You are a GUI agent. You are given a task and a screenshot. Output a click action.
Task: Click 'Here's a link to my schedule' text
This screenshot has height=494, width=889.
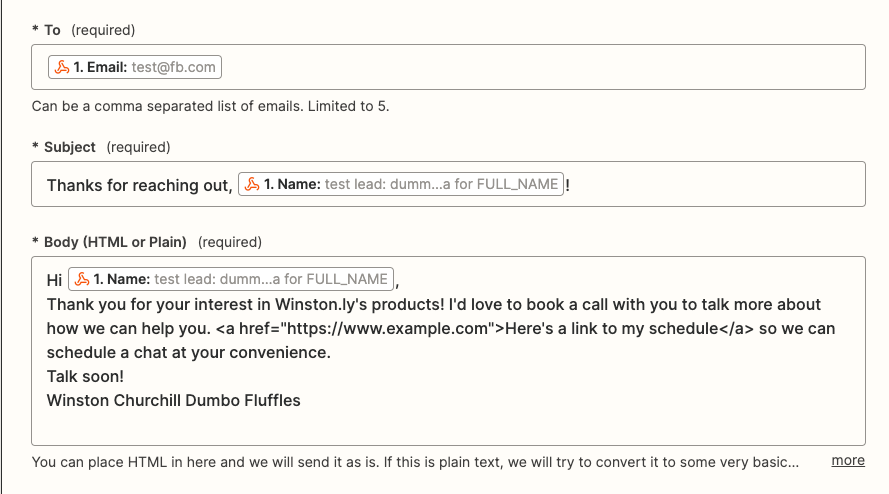[x=611, y=328]
